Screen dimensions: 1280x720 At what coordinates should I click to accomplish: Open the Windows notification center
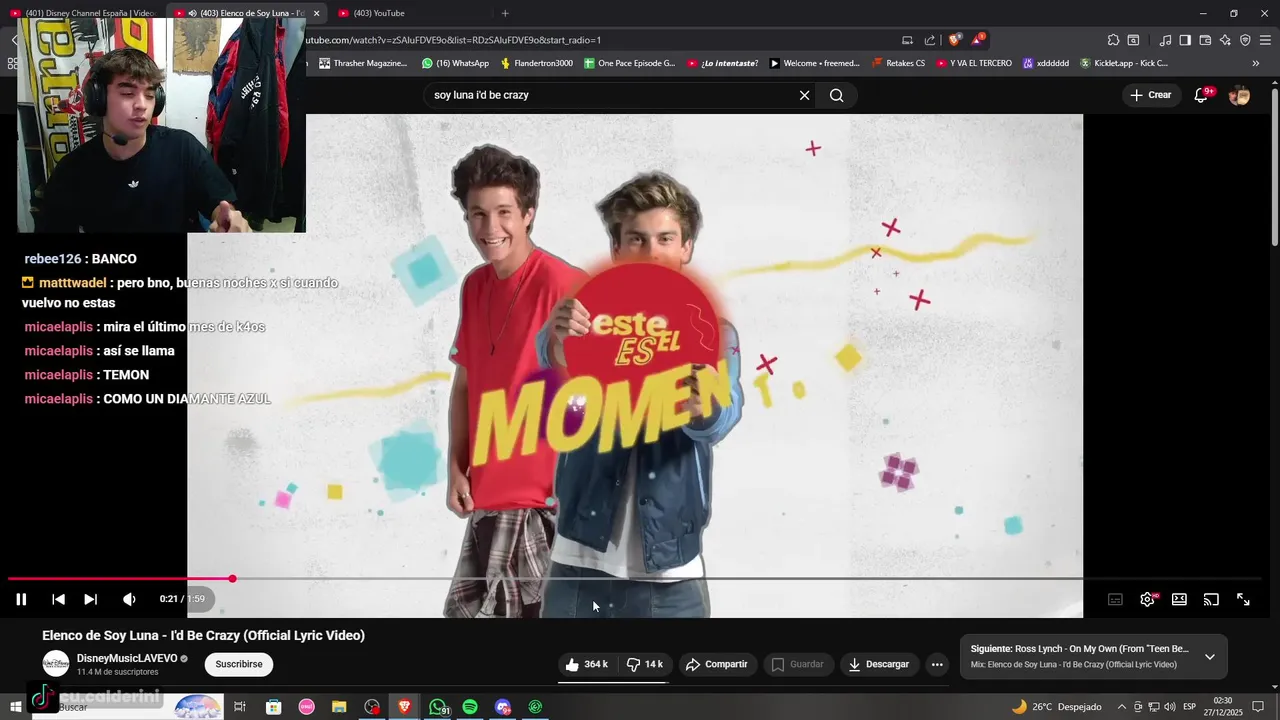[1258, 707]
